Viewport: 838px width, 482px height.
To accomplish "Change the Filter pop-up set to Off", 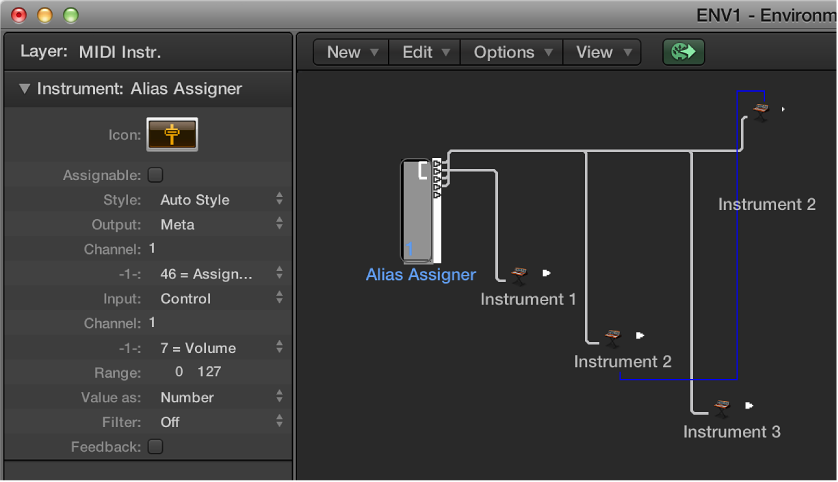I will tap(221, 422).
